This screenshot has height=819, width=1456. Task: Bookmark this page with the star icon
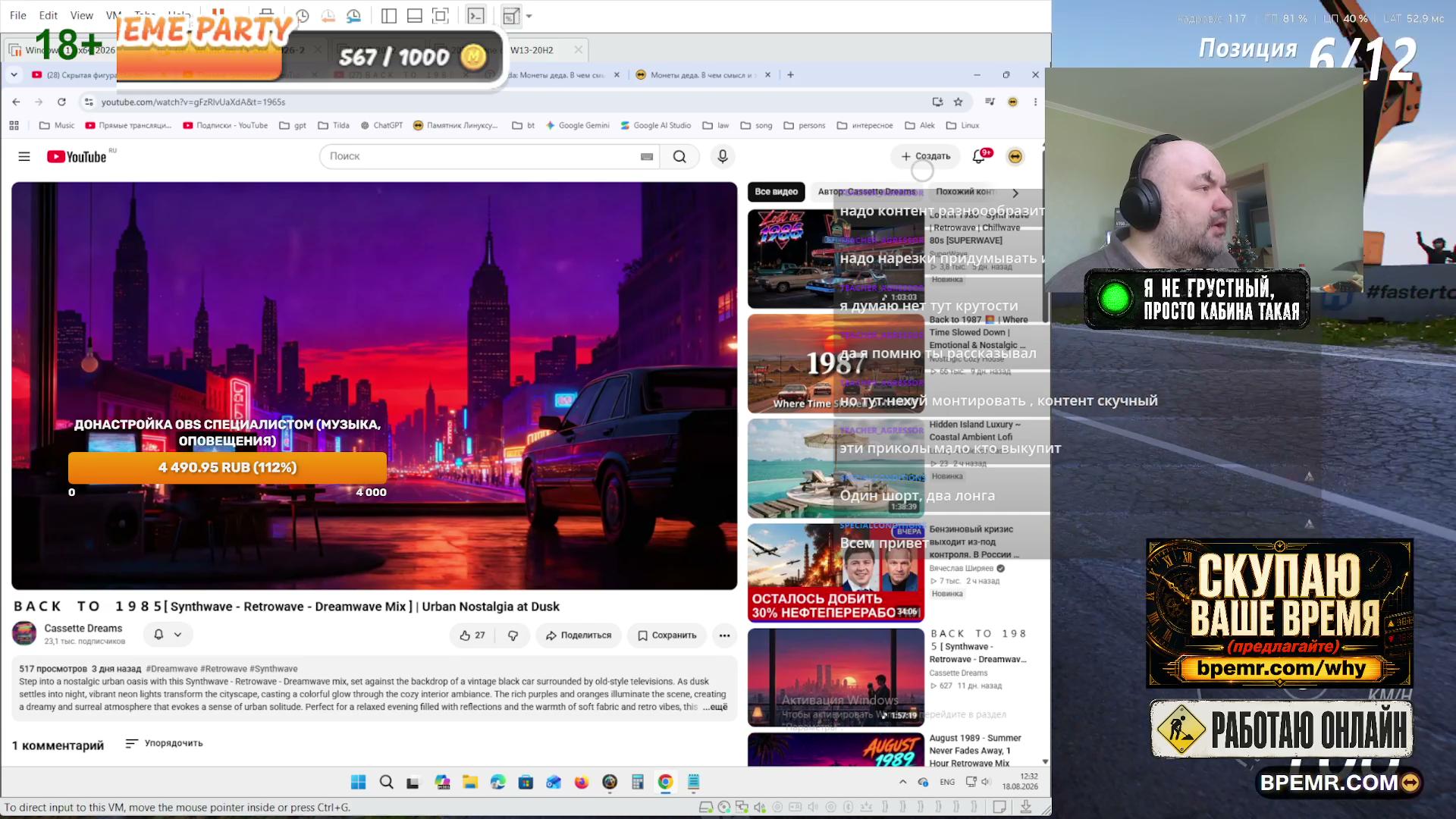959,102
